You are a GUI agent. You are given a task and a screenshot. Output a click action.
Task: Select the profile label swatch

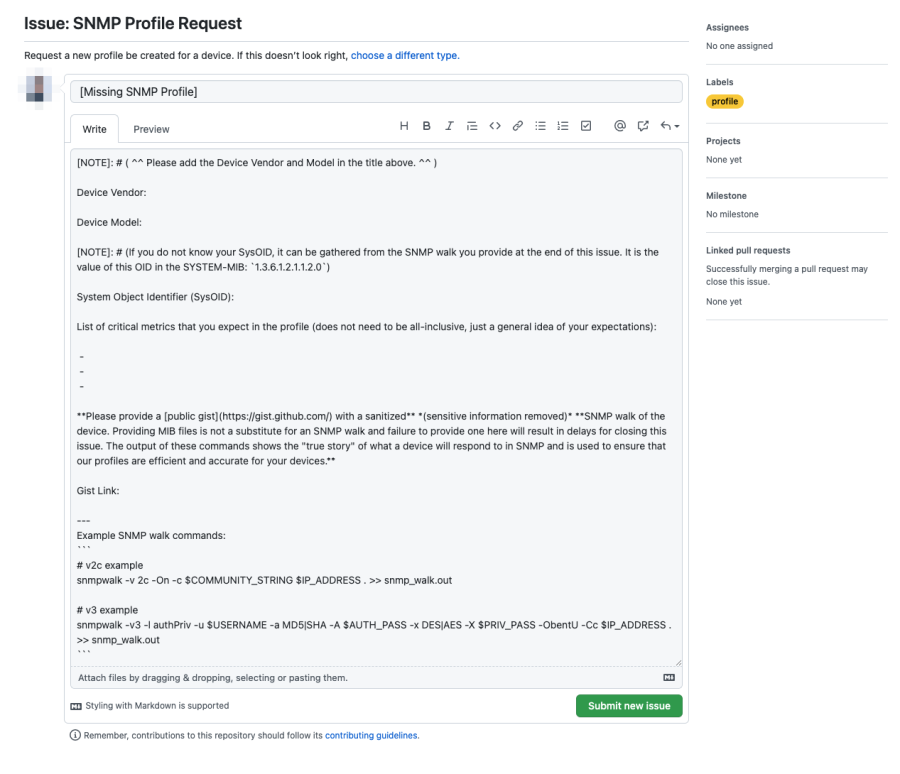725,101
